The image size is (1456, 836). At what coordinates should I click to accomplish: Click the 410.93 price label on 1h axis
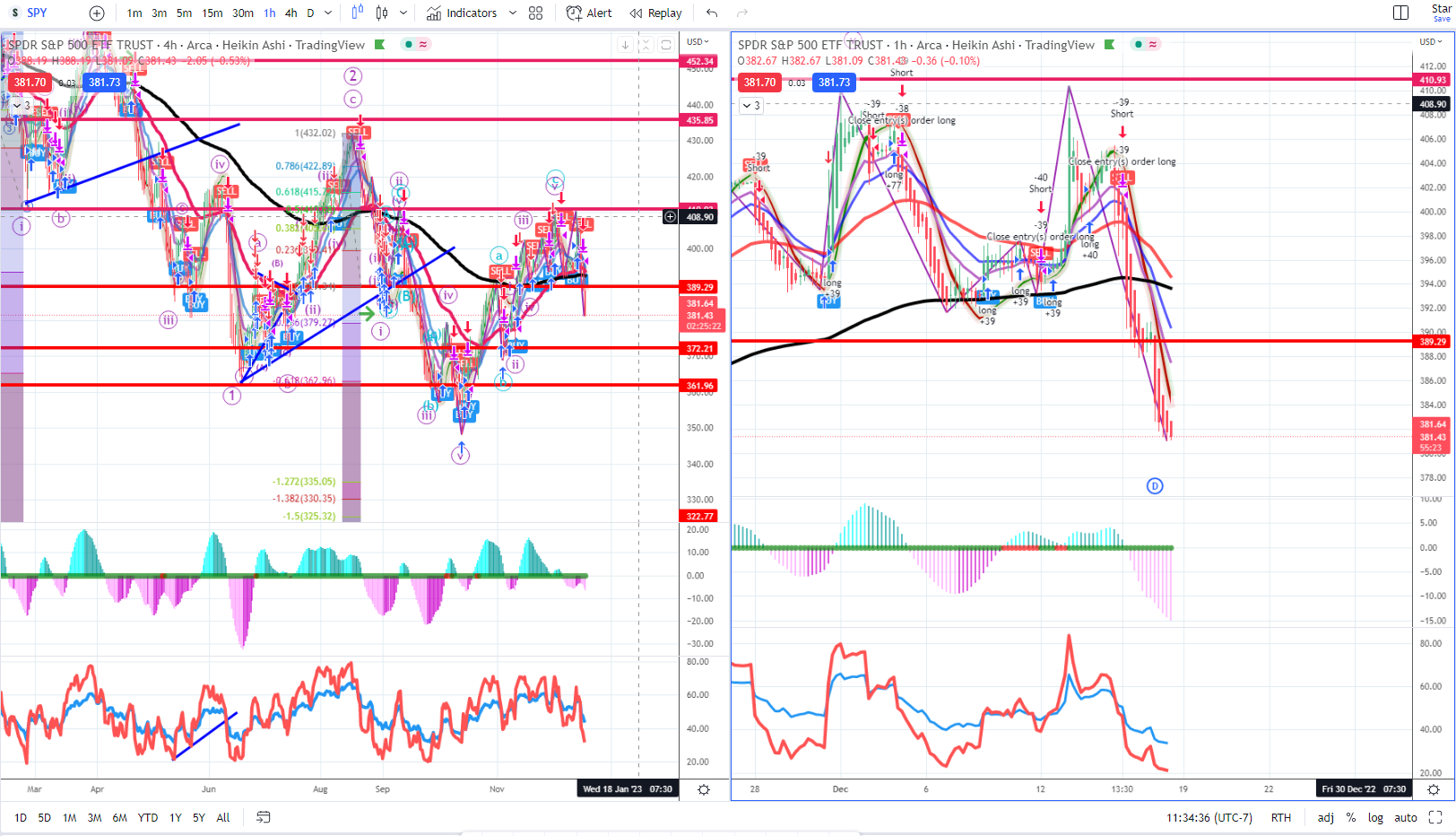click(1433, 80)
